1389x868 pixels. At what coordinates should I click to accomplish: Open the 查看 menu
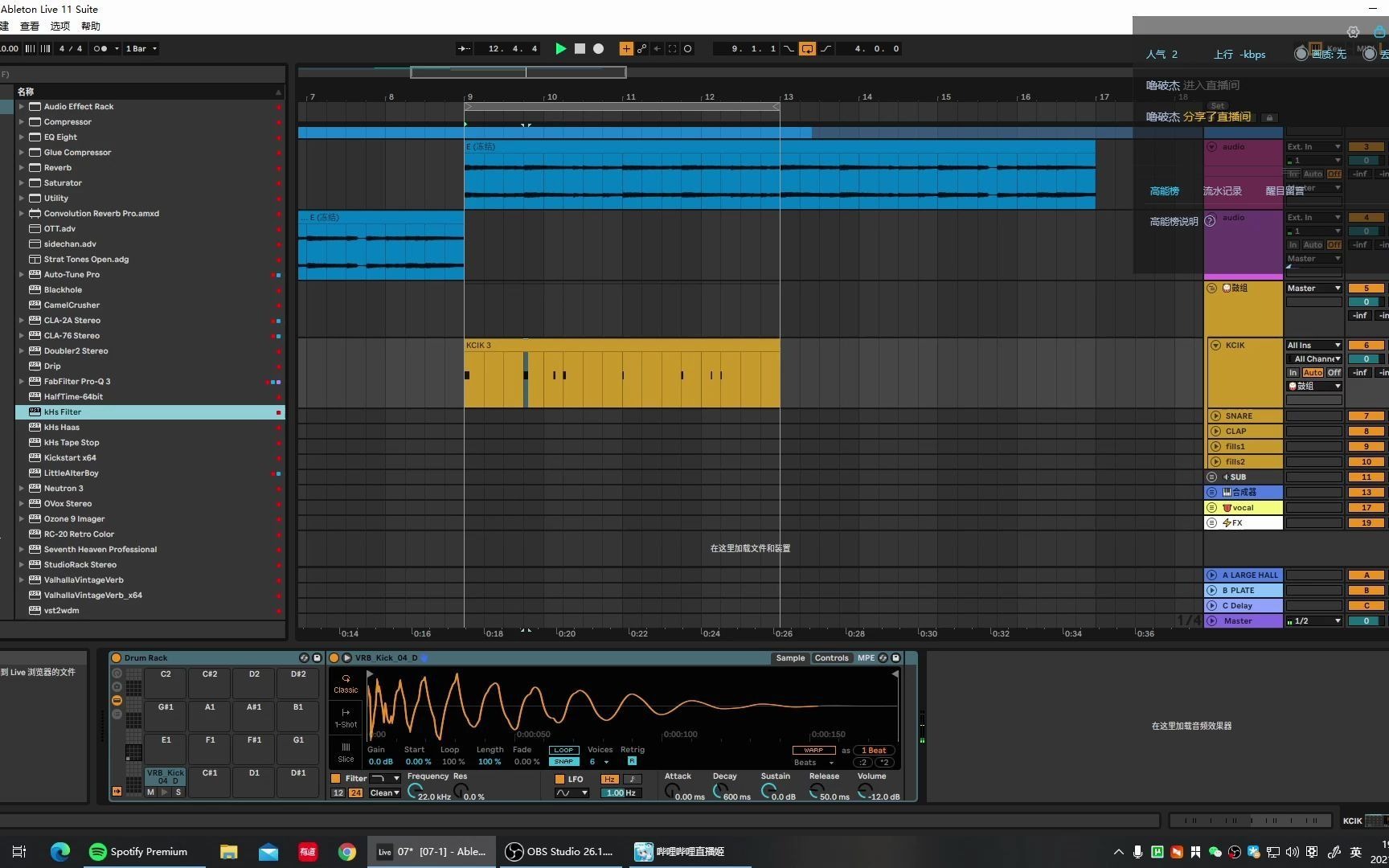[30, 26]
